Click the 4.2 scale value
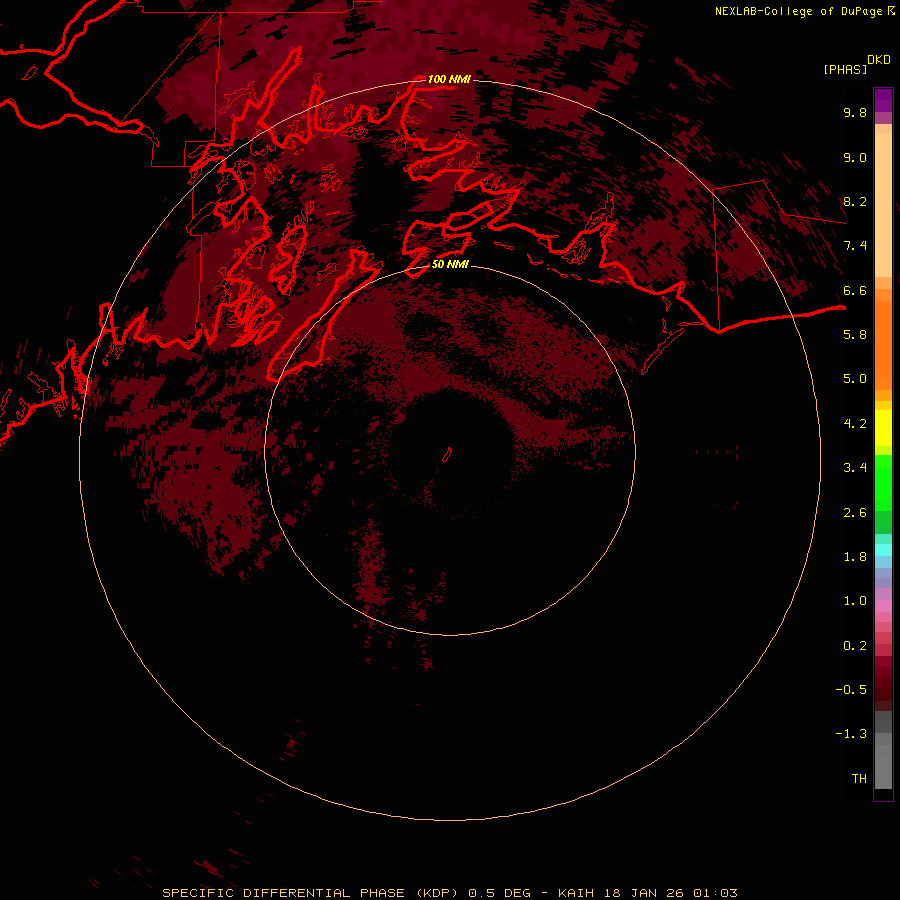Image resolution: width=900 pixels, height=900 pixels. click(x=855, y=424)
